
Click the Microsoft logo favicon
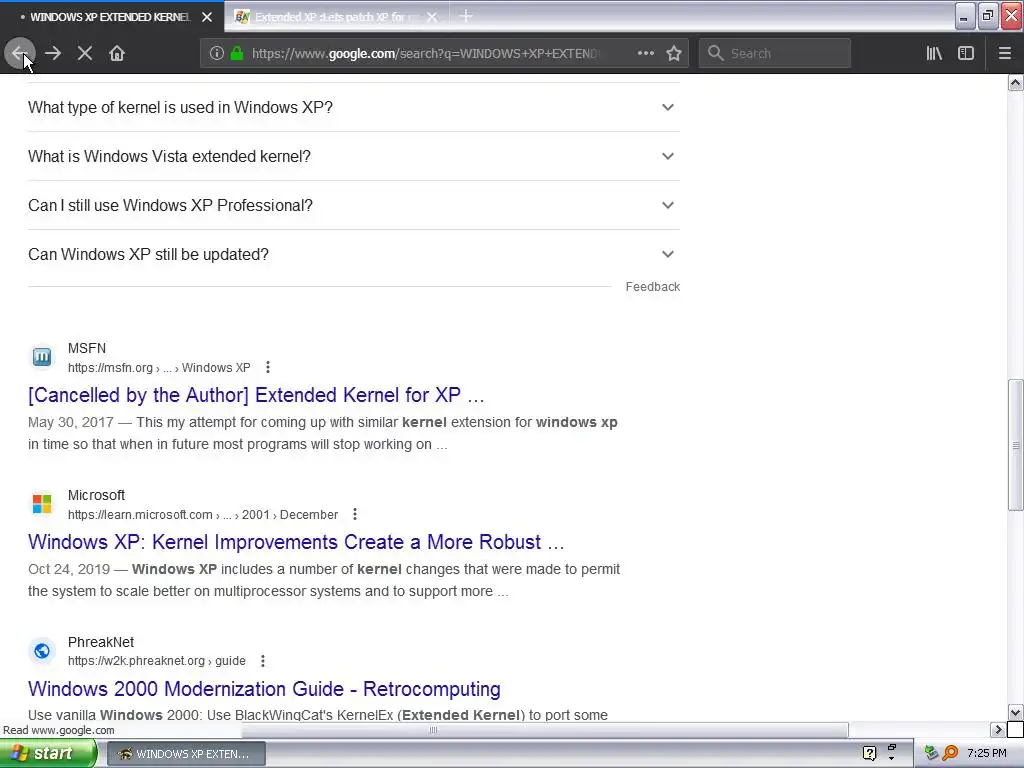42,504
